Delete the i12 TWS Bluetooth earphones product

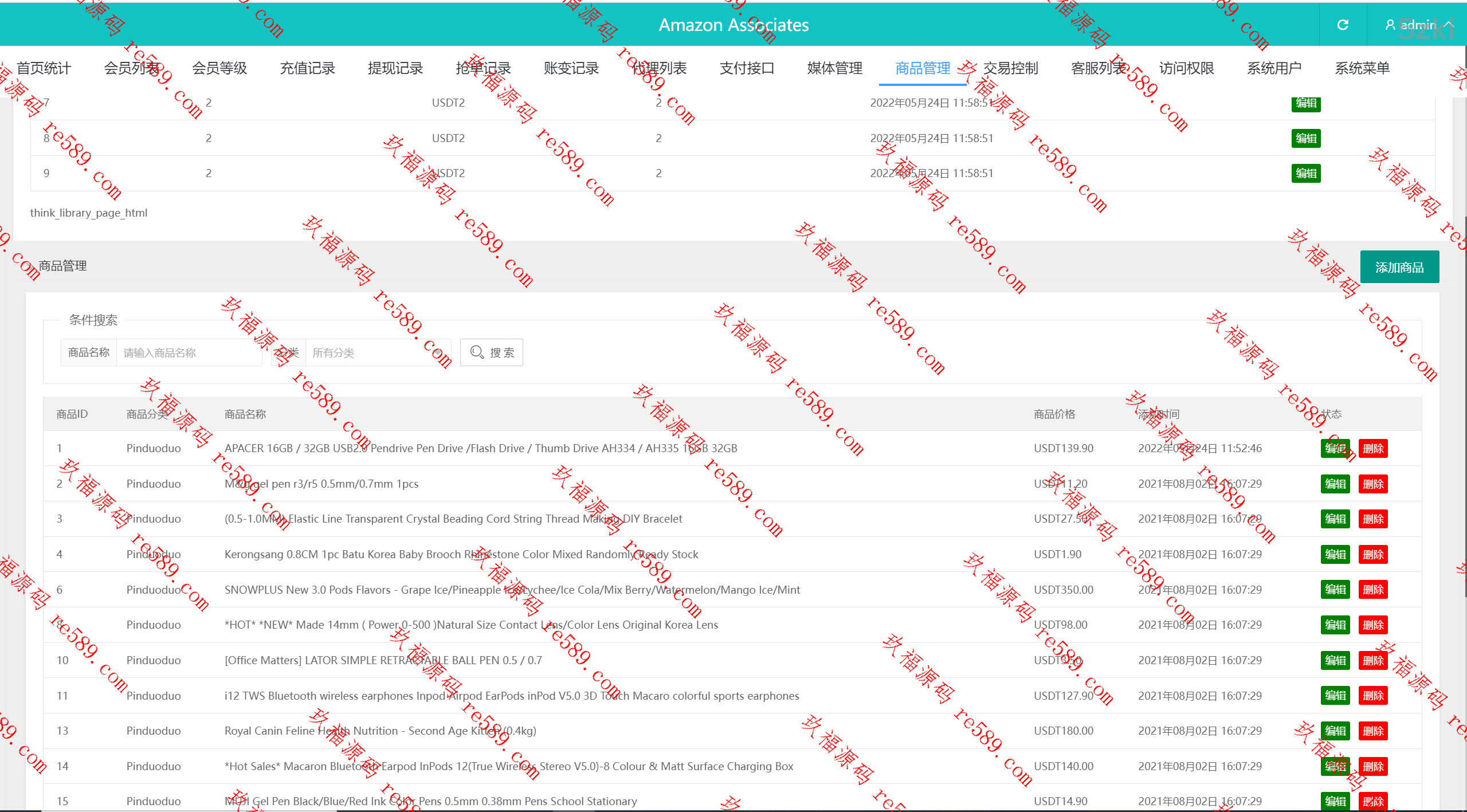(x=1373, y=696)
